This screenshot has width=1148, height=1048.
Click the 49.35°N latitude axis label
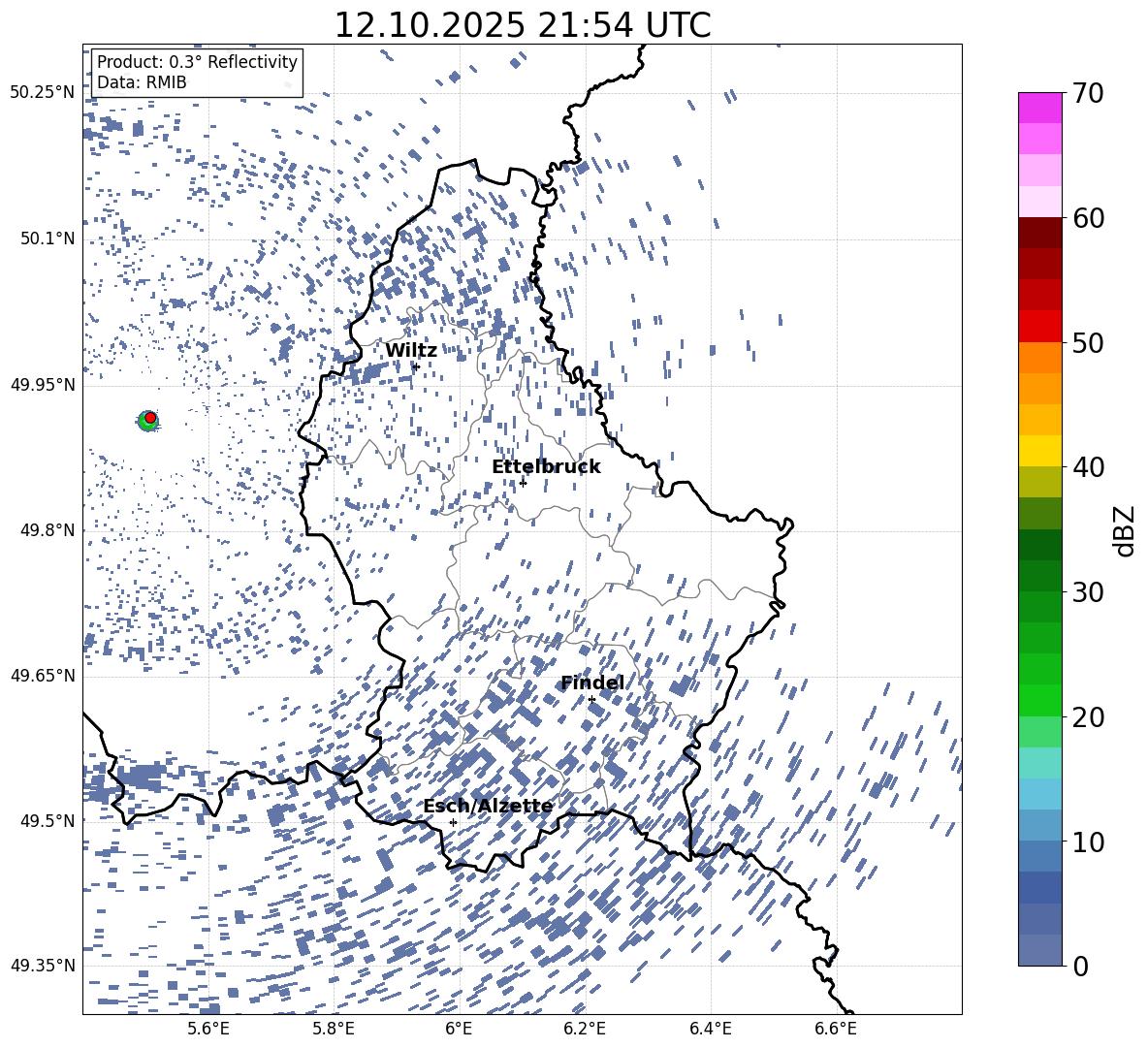[42, 966]
